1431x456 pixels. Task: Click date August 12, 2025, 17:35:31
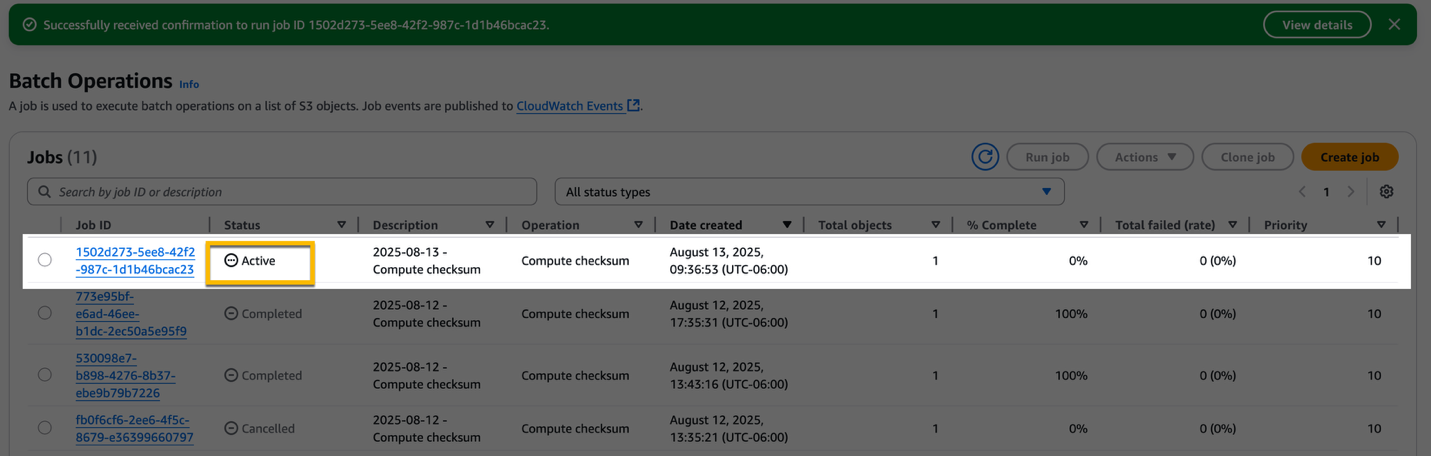[729, 314]
